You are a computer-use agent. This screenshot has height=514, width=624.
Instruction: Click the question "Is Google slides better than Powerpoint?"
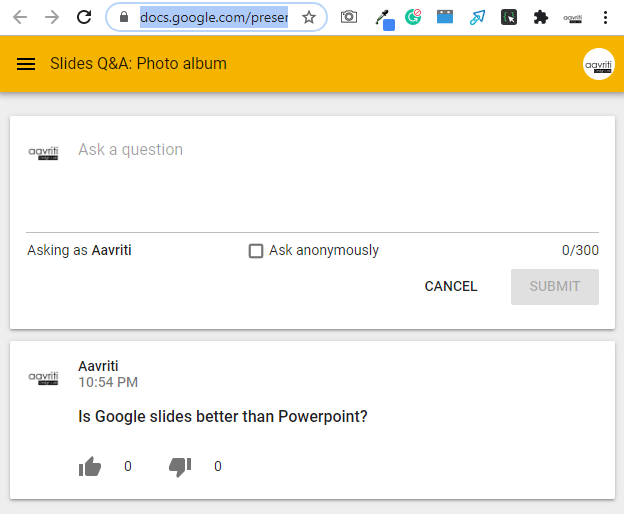click(x=223, y=416)
